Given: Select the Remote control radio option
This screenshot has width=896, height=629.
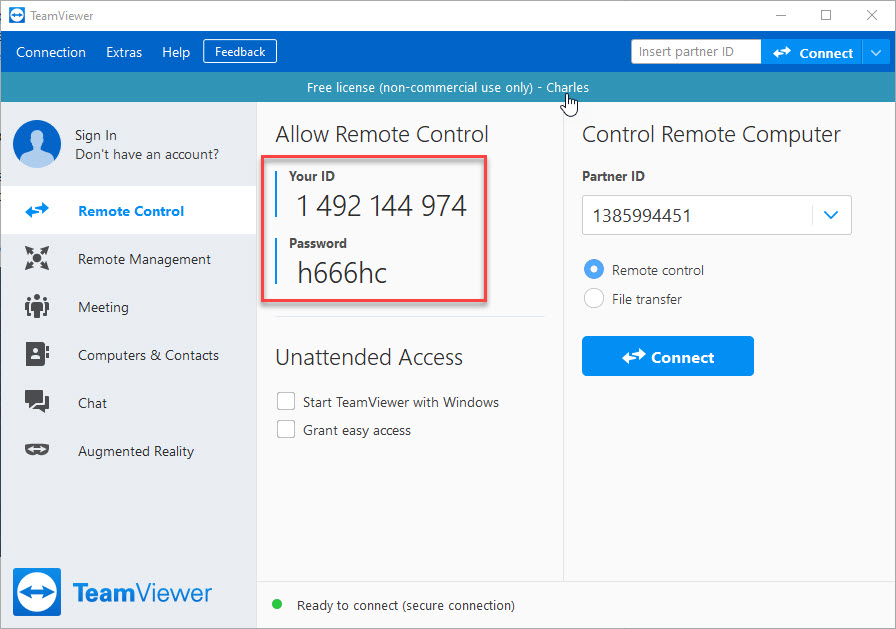Looking at the screenshot, I should 594,270.
